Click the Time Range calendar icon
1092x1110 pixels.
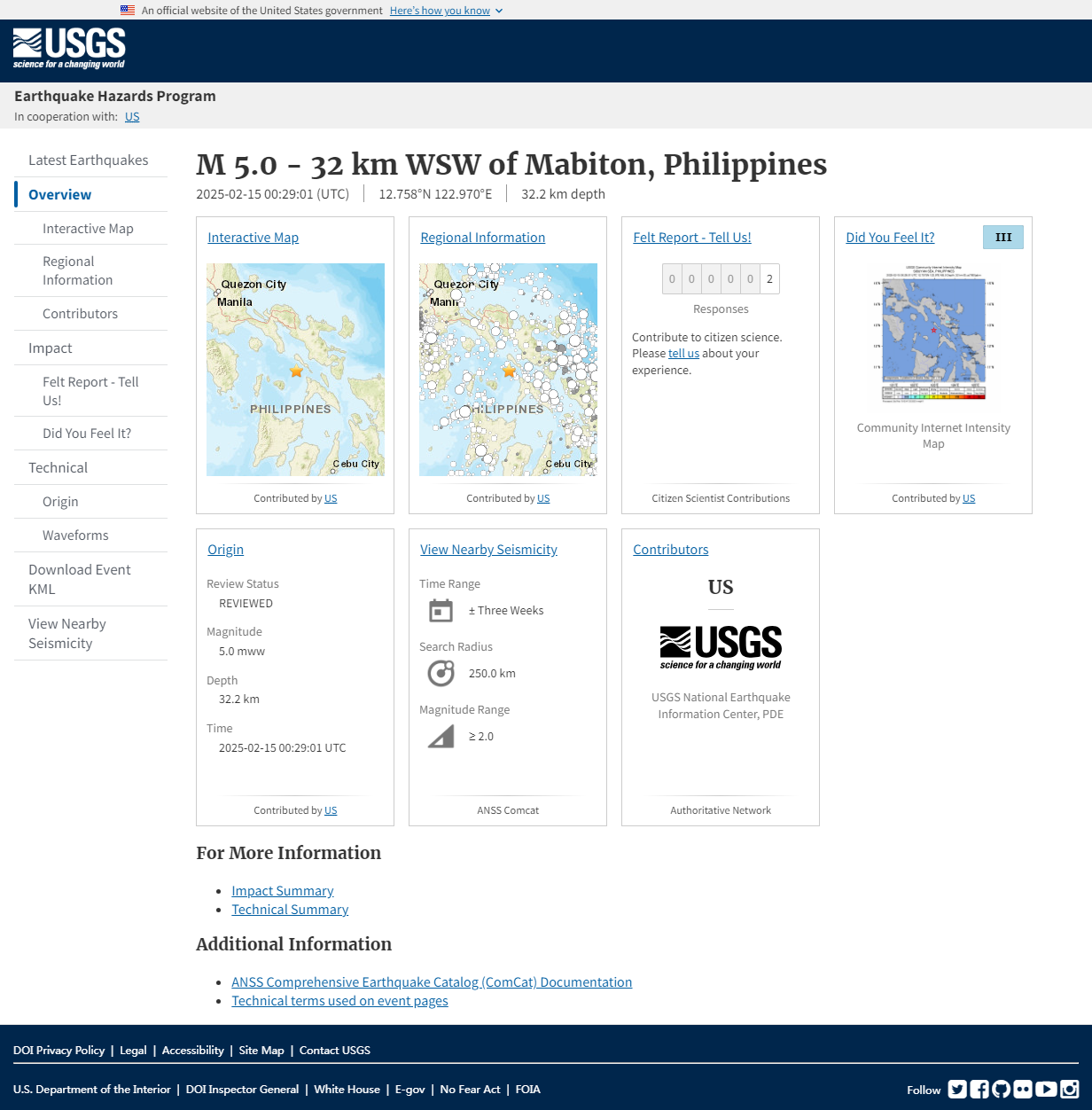[441, 611]
